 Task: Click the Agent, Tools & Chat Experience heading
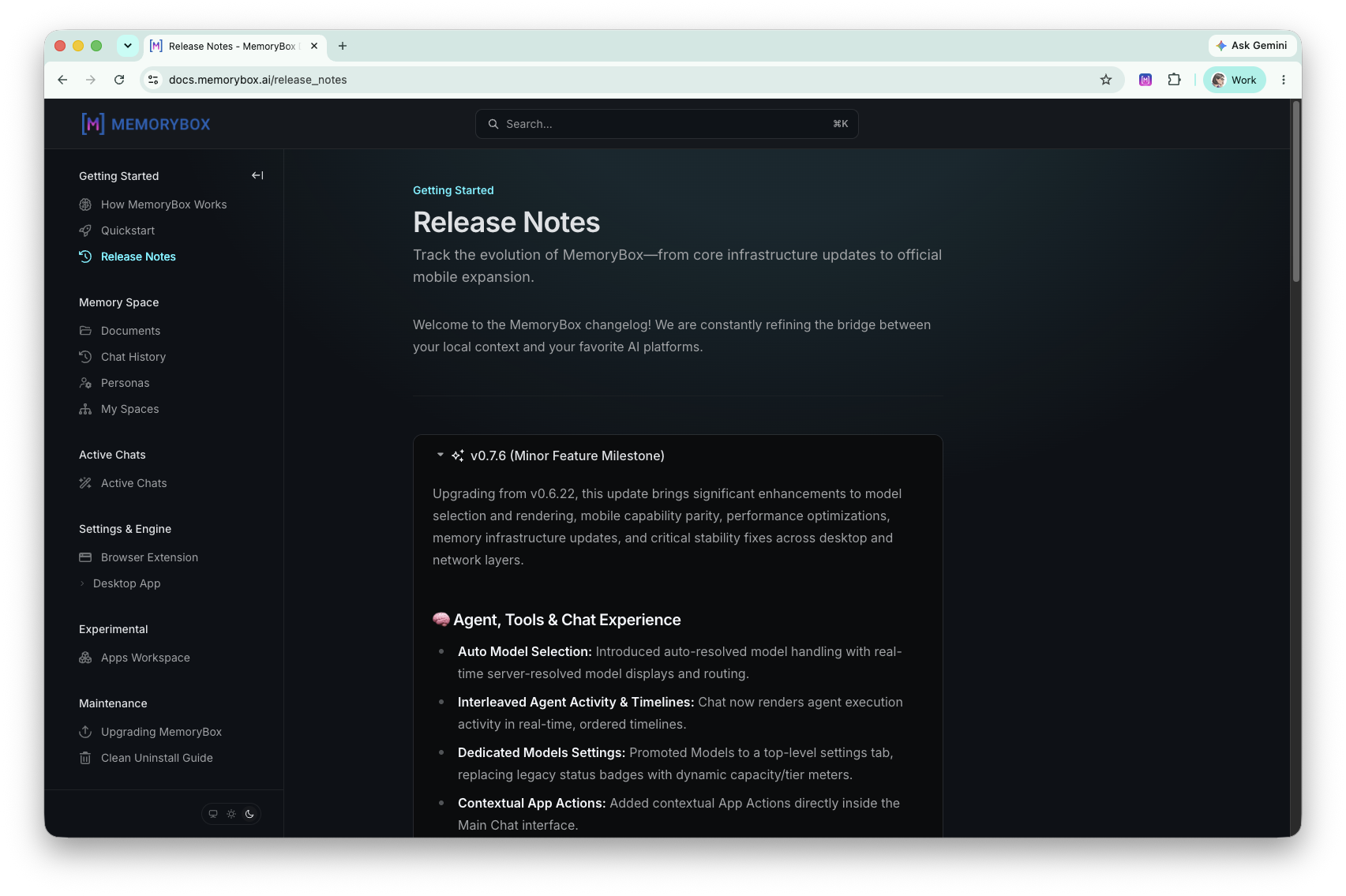coord(557,620)
